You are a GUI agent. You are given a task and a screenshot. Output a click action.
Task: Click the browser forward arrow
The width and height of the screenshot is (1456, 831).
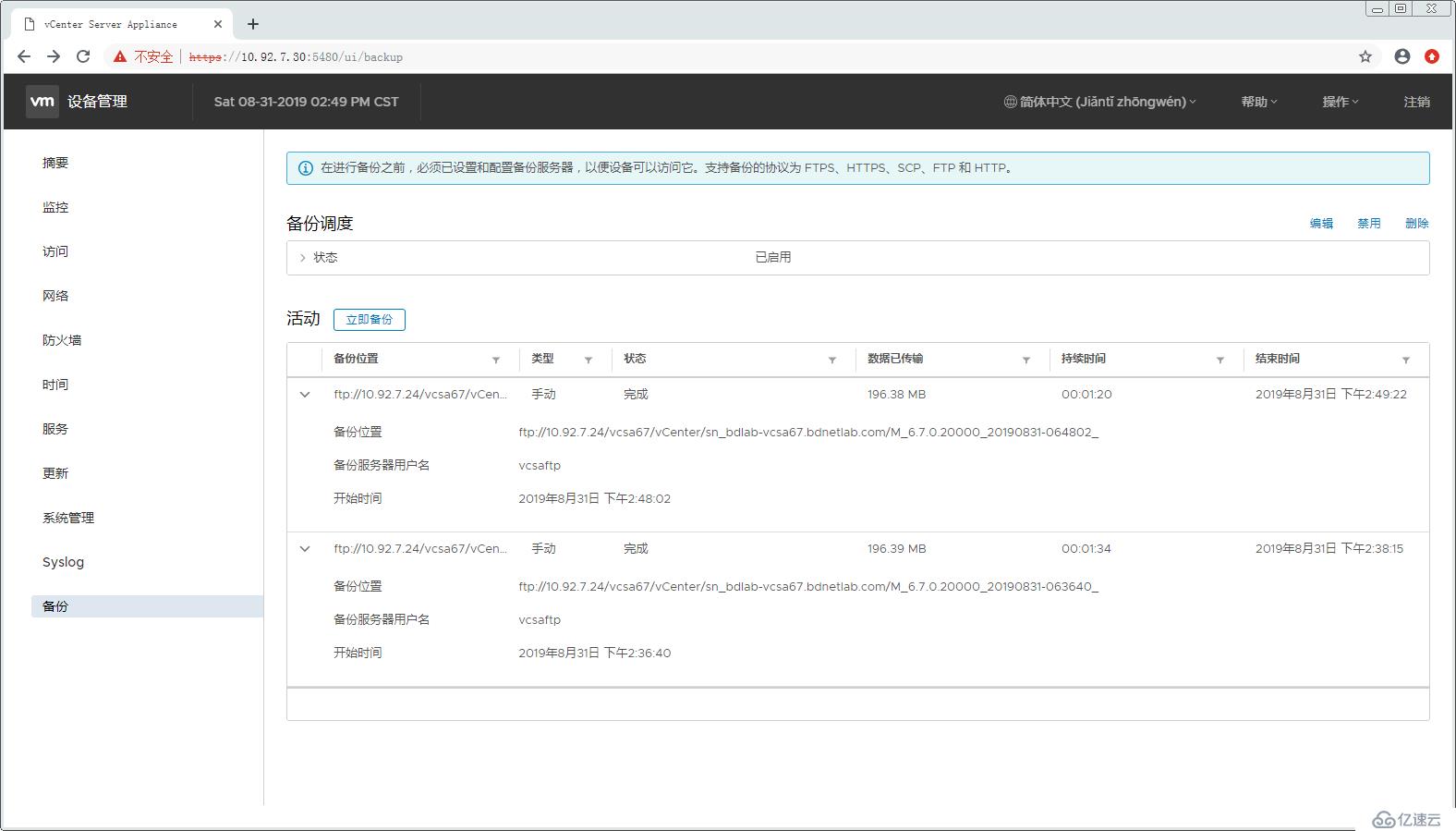(54, 56)
